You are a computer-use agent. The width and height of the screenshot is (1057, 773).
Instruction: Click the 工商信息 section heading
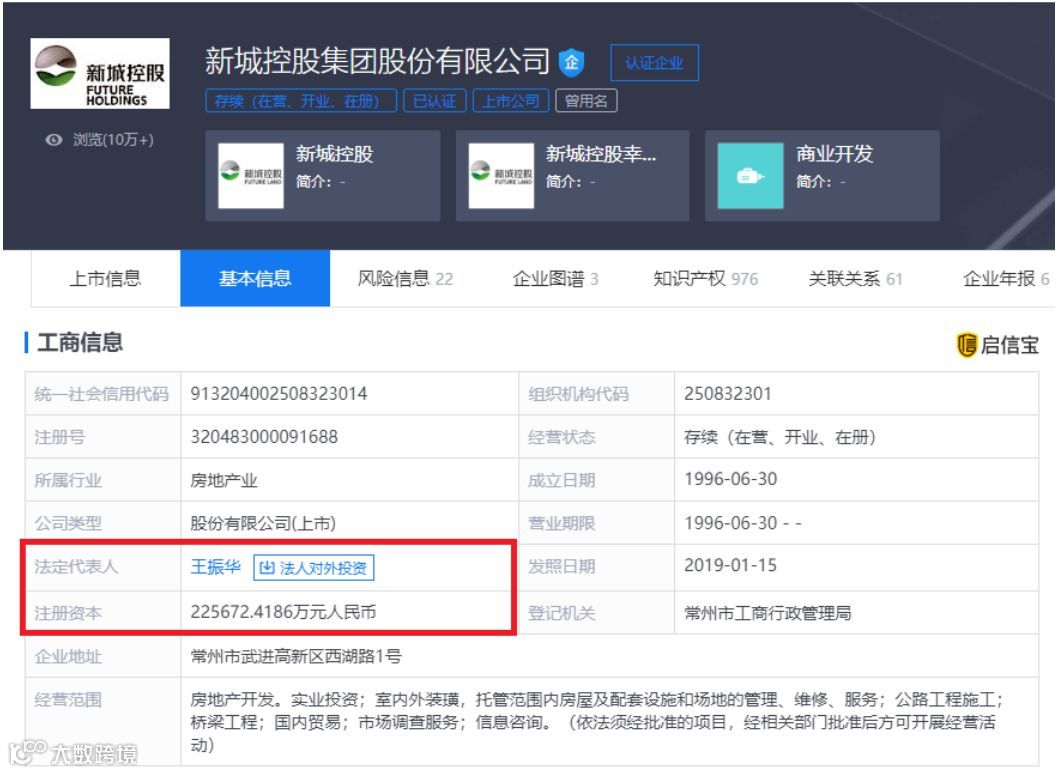pos(80,342)
